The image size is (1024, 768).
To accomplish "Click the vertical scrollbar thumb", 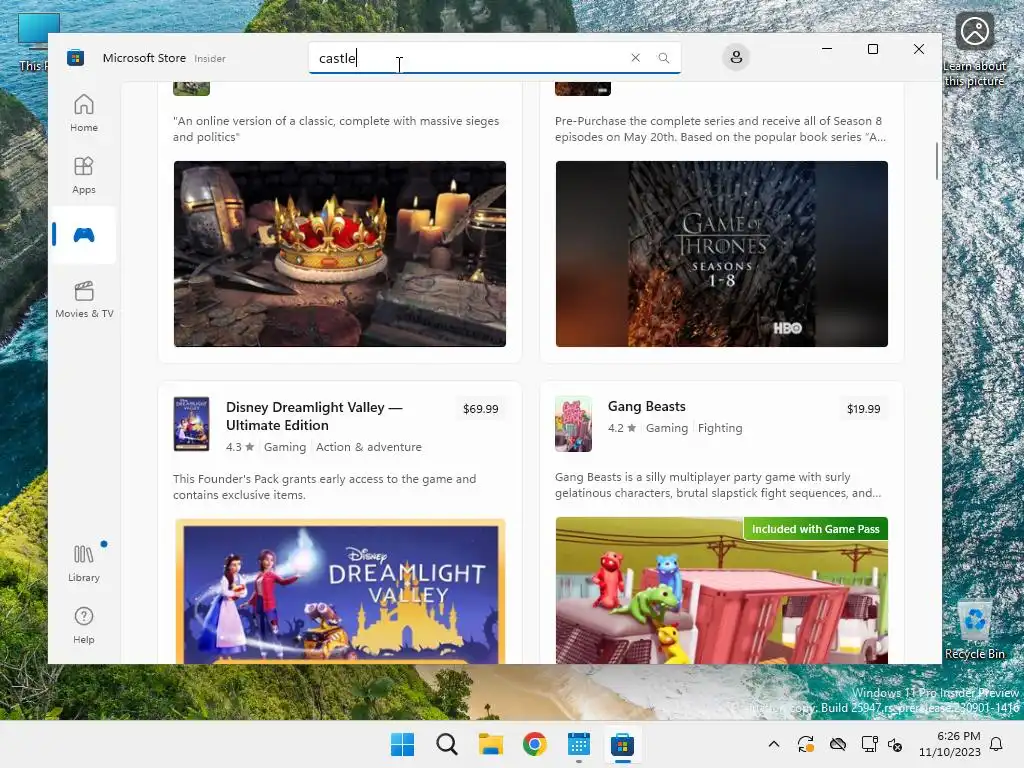I will (937, 161).
